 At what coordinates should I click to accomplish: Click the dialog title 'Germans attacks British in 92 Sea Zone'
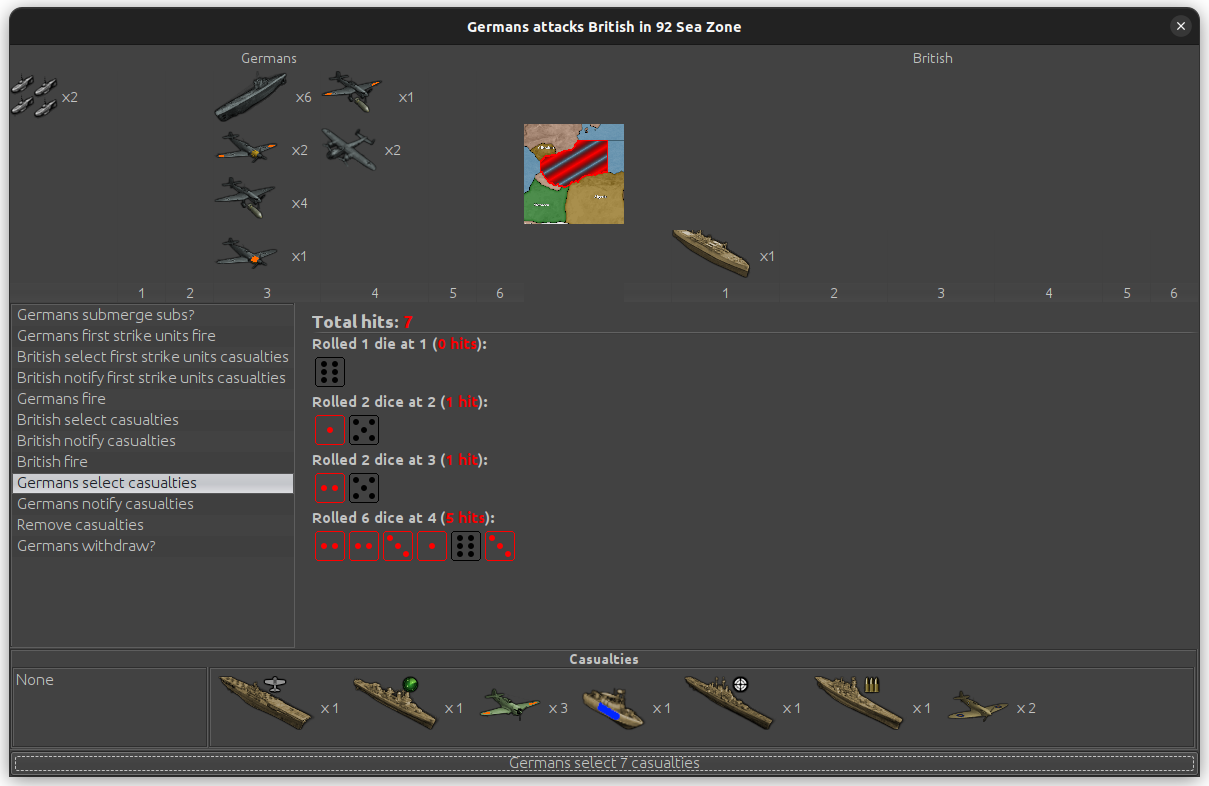pos(604,27)
